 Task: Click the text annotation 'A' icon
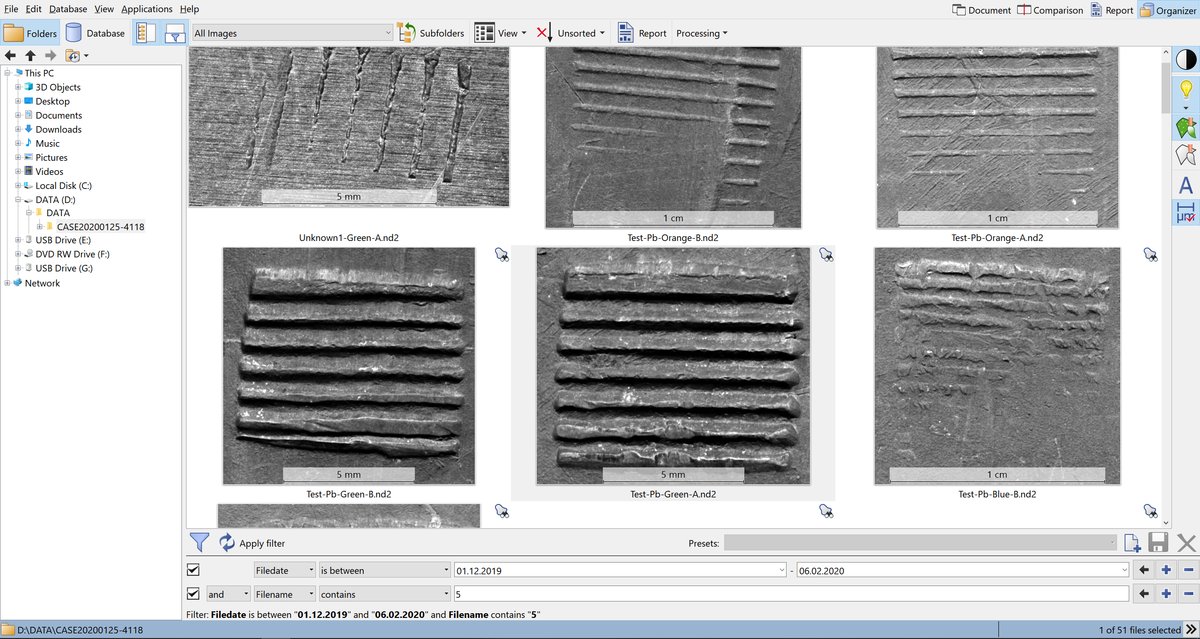1185,185
